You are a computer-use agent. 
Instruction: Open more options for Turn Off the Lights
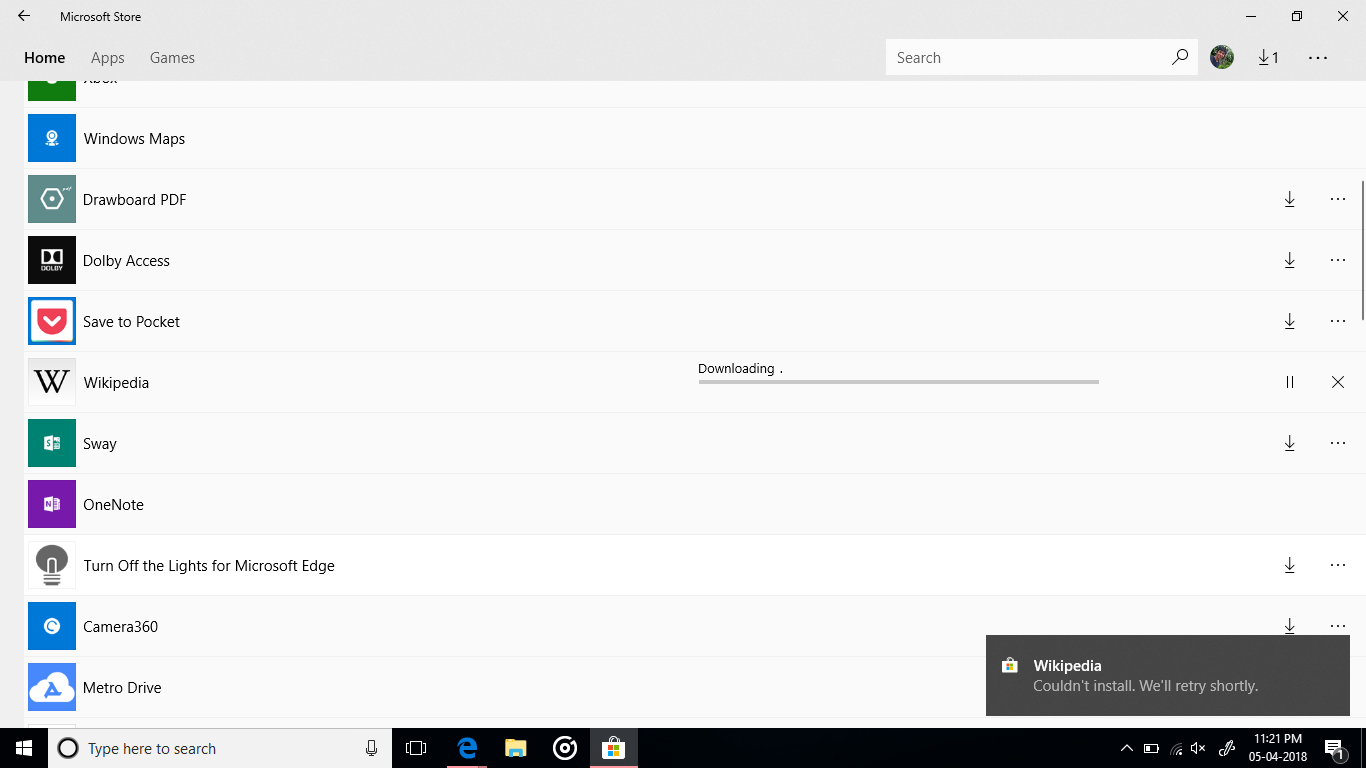point(1338,565)
